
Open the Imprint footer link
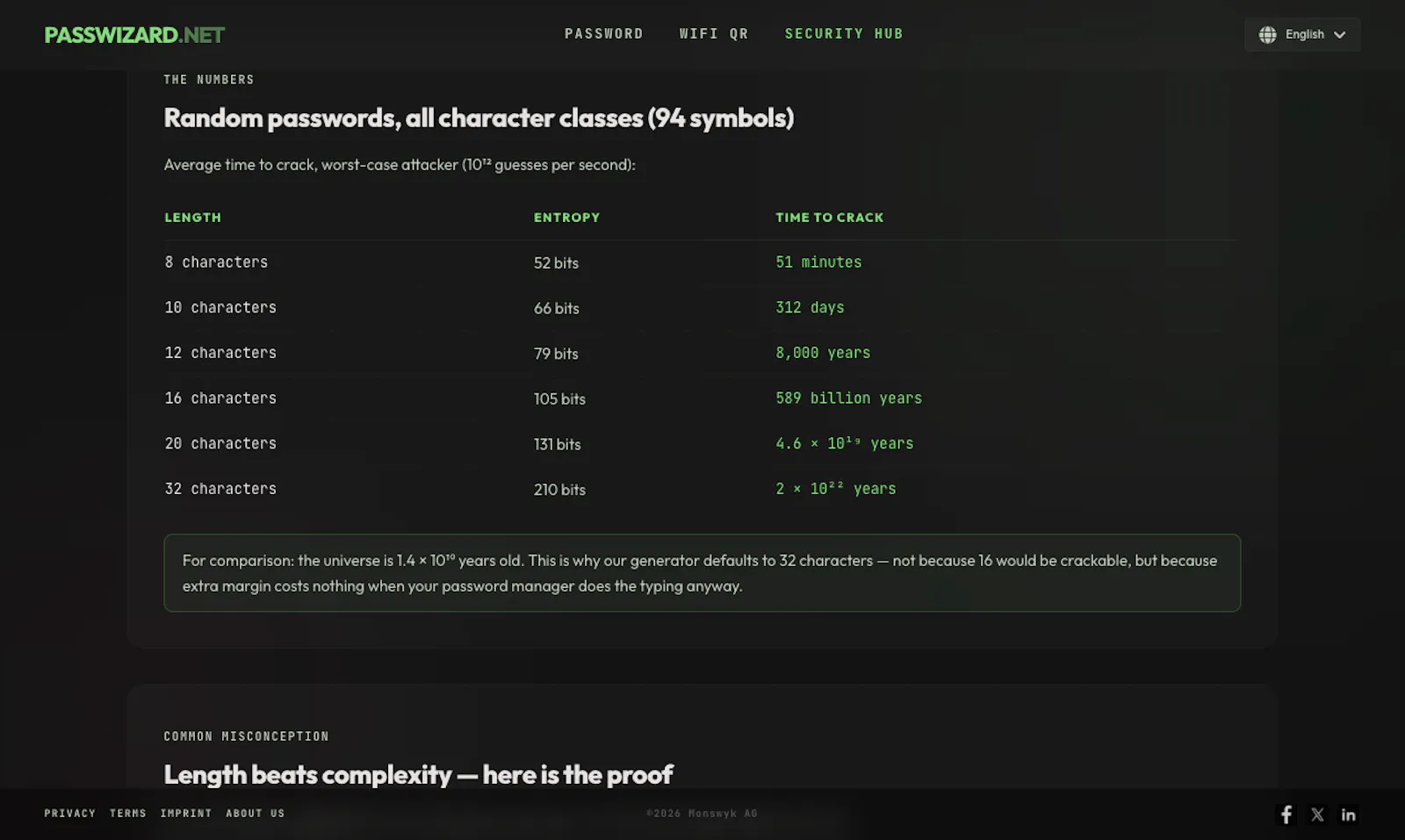pyautogui.click(x=186, y=814)
